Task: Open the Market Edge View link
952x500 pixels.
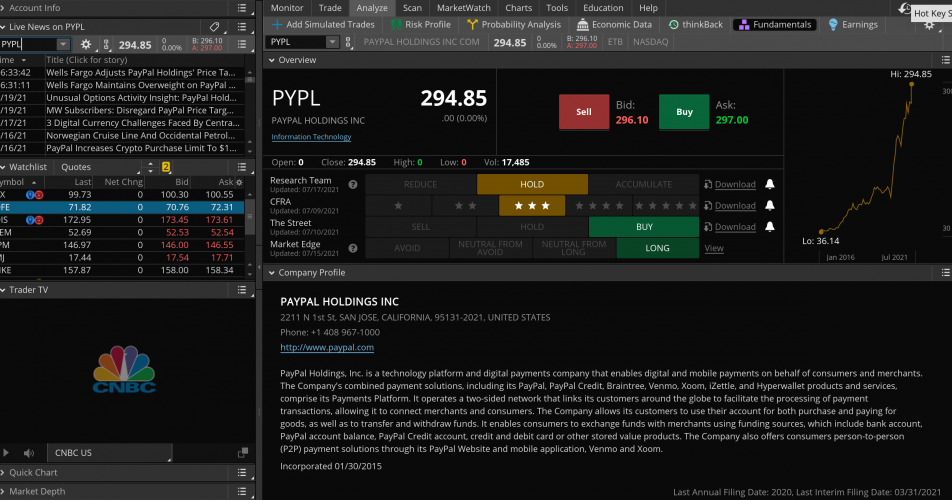Action: [714, 248]
